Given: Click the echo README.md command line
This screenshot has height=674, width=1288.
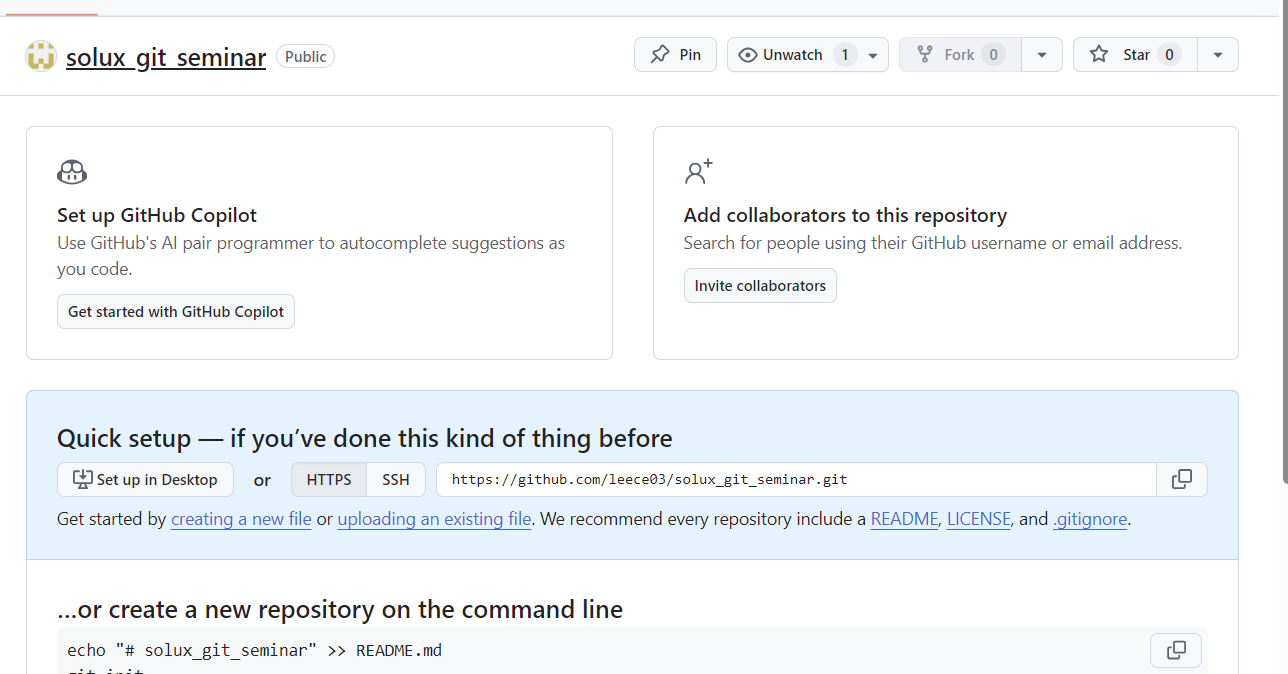Looking at the screenshot, I should tap(254, 651).
